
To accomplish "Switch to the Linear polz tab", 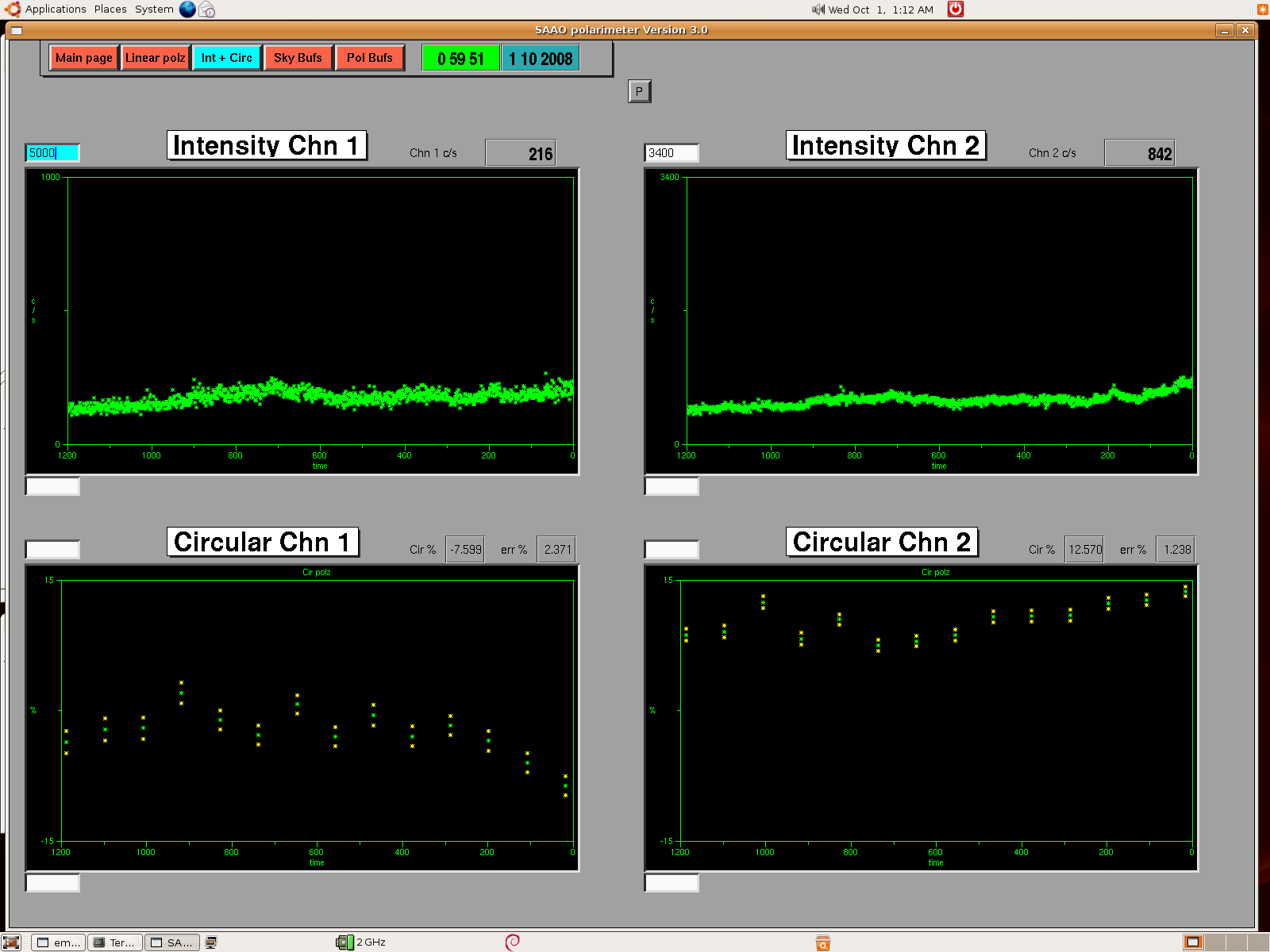I will pyautogui.click(x=156, y=58).
